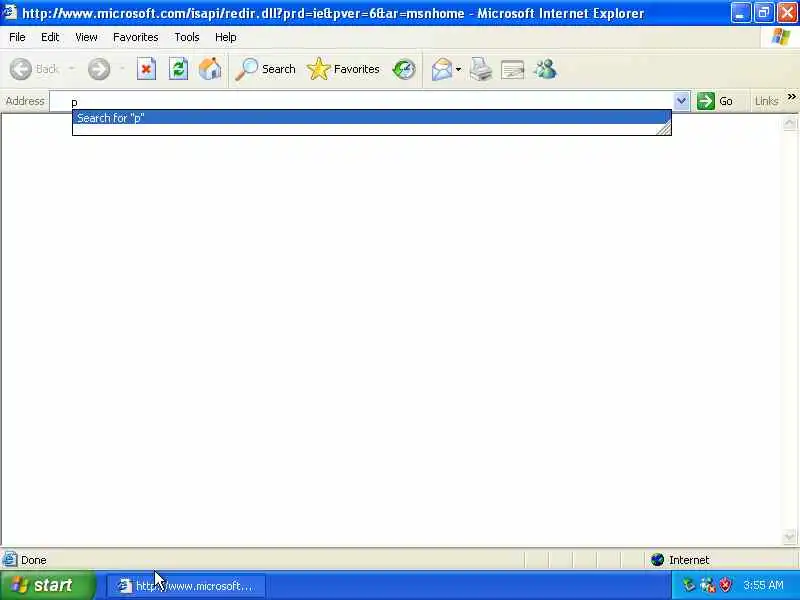
Task: Open the Favorites star panel
Action: [343, 69]
